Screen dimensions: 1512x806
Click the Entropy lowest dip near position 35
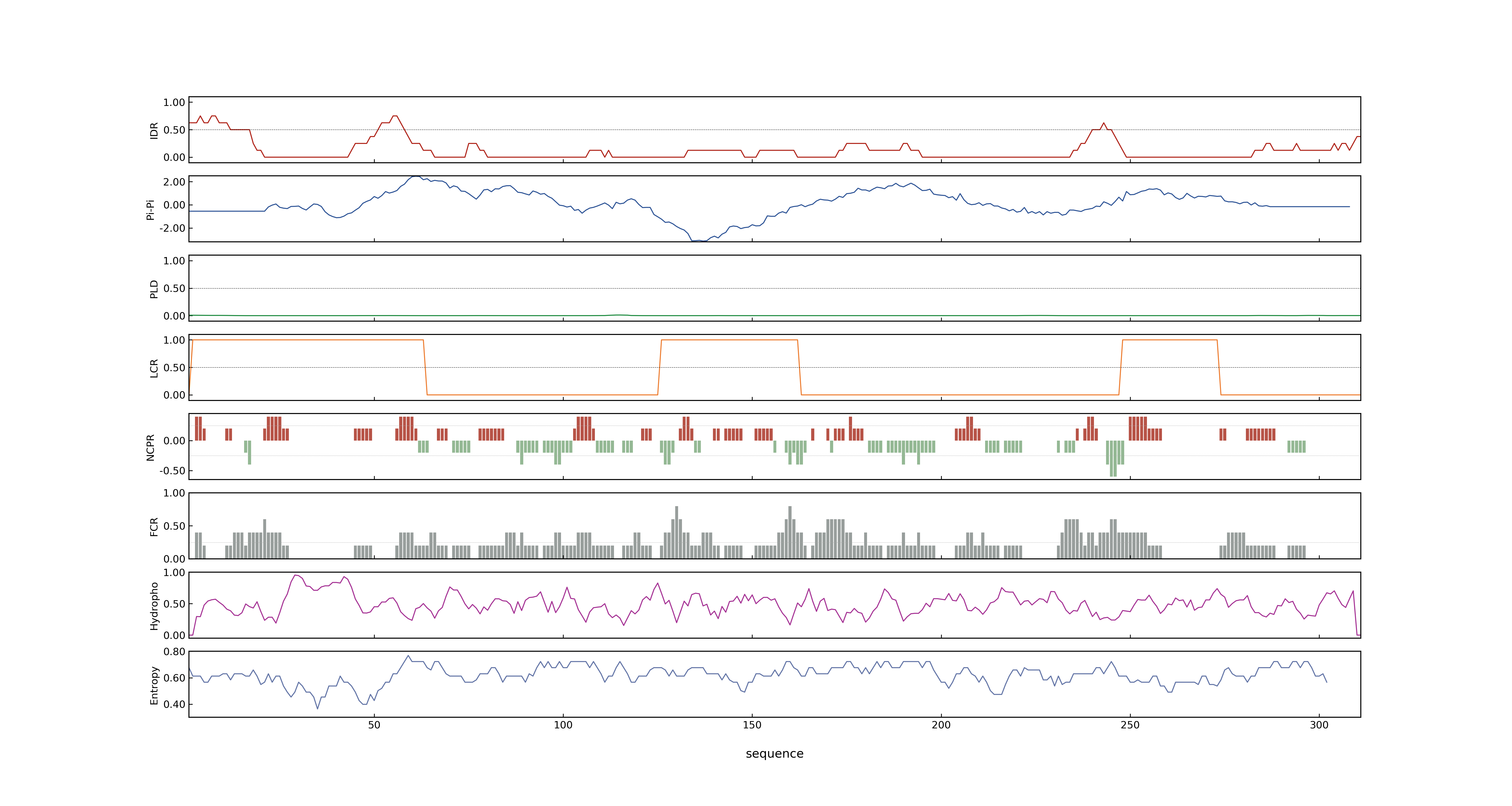tap(318, 708)
